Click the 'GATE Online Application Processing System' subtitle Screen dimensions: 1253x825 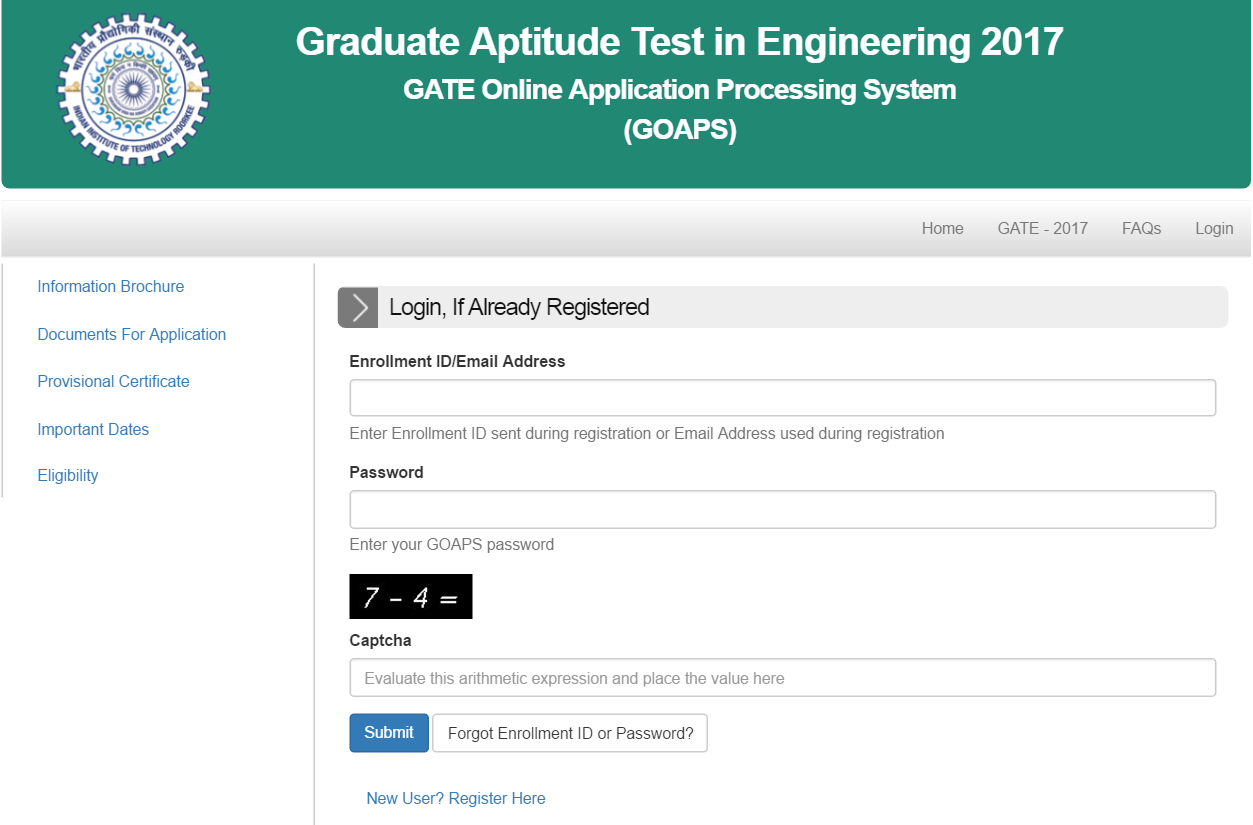679,90
